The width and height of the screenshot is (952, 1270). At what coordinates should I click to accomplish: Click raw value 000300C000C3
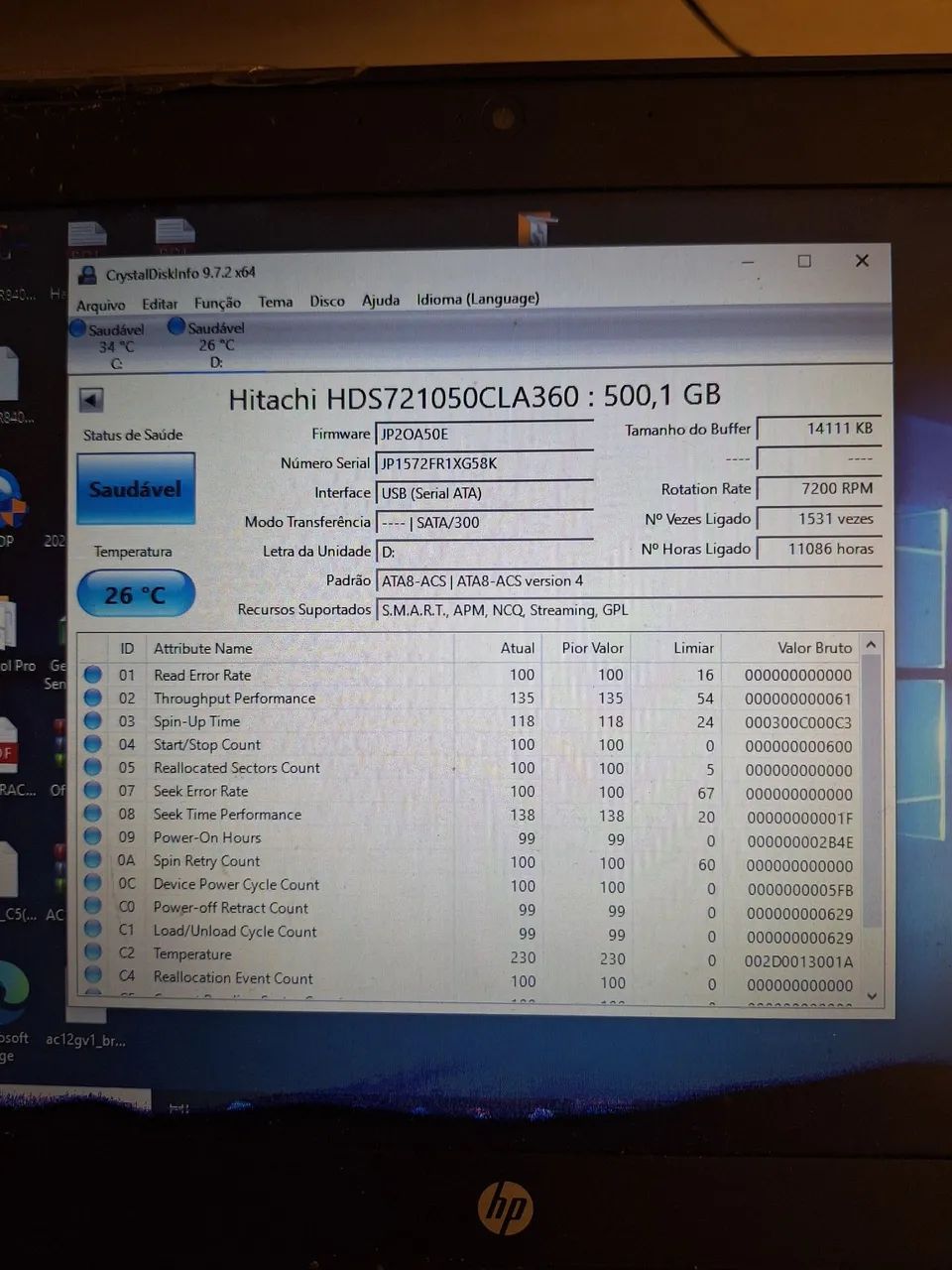798,722
